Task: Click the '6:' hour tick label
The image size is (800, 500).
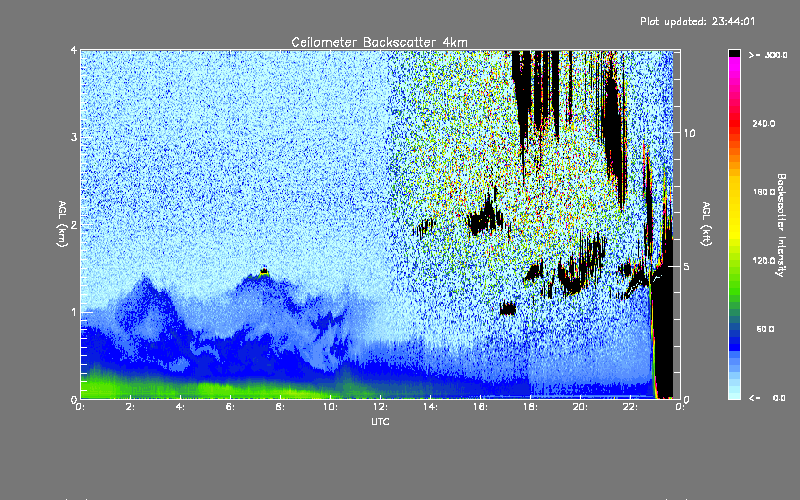Action: click(x=231, y=407)
